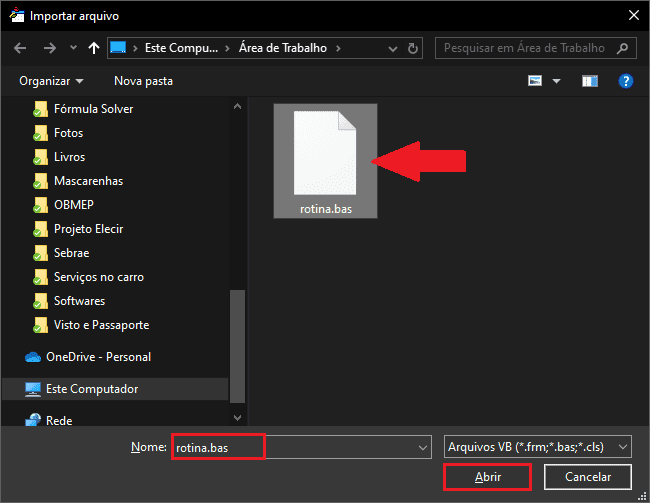Screen dimensions: 650x503
Task: Click the Forward navigation arrow
Action: [x=49, y=47]
